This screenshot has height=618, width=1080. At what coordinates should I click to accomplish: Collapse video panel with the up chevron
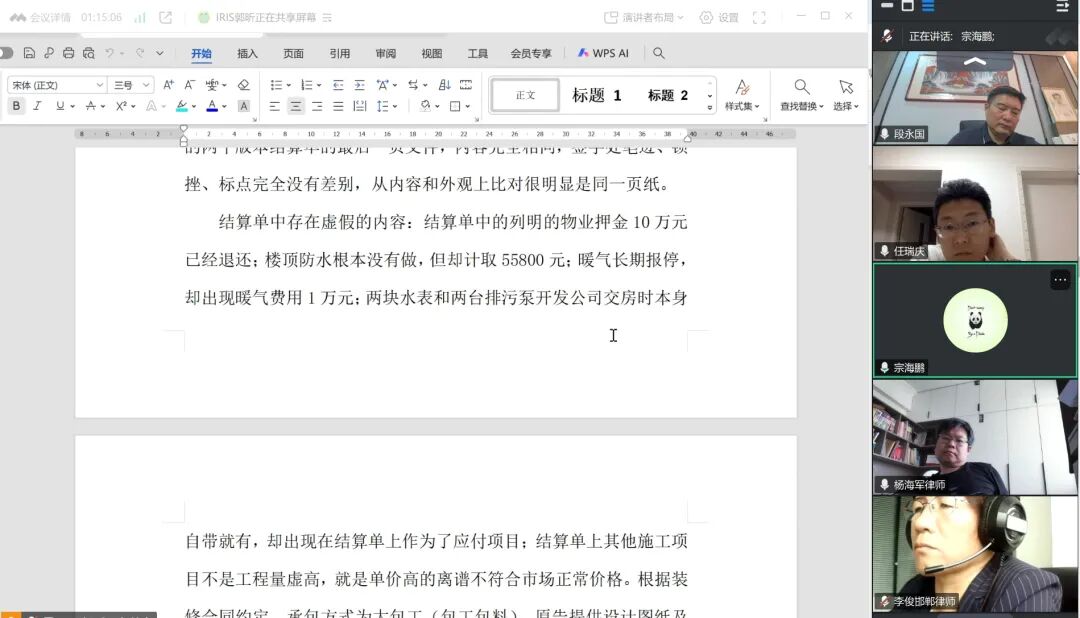(x=975, y=61)
